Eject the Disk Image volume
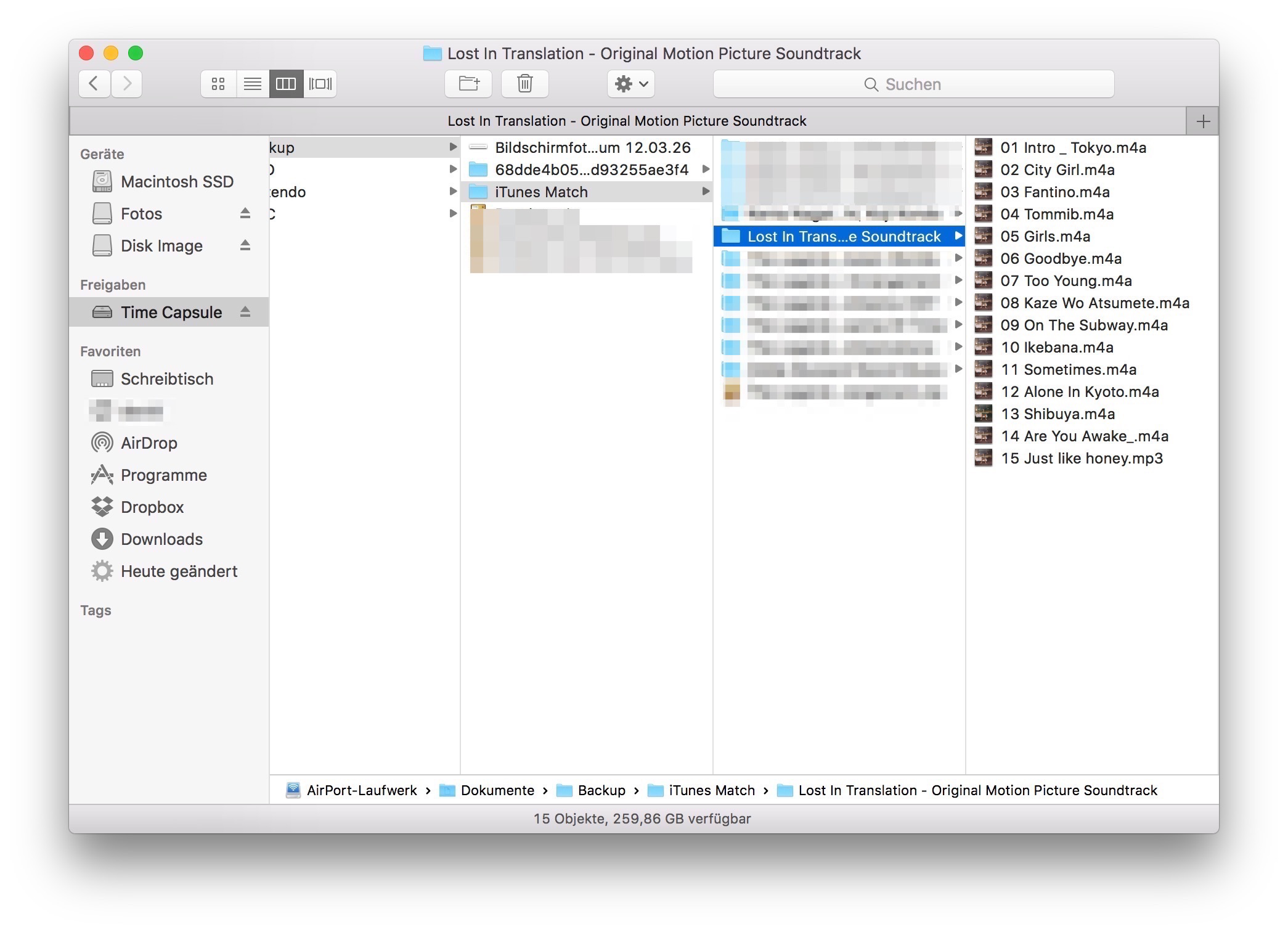The image size is (1288, 932). (245, 245)
